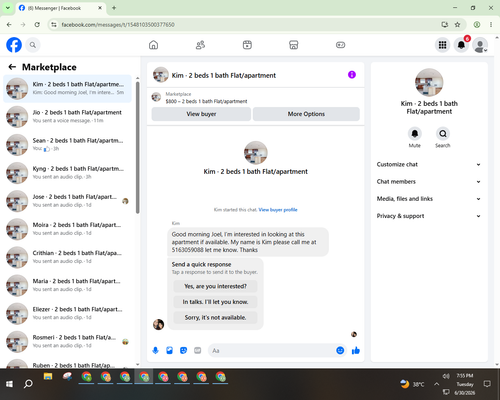Viewport: 500px width, 400px height.
Task: Record a voice clip microphone icon
Action: [x=155, y=350]
